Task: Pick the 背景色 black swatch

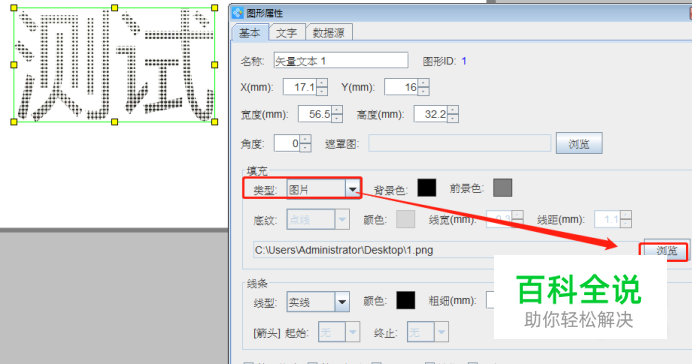Action: 427,188
